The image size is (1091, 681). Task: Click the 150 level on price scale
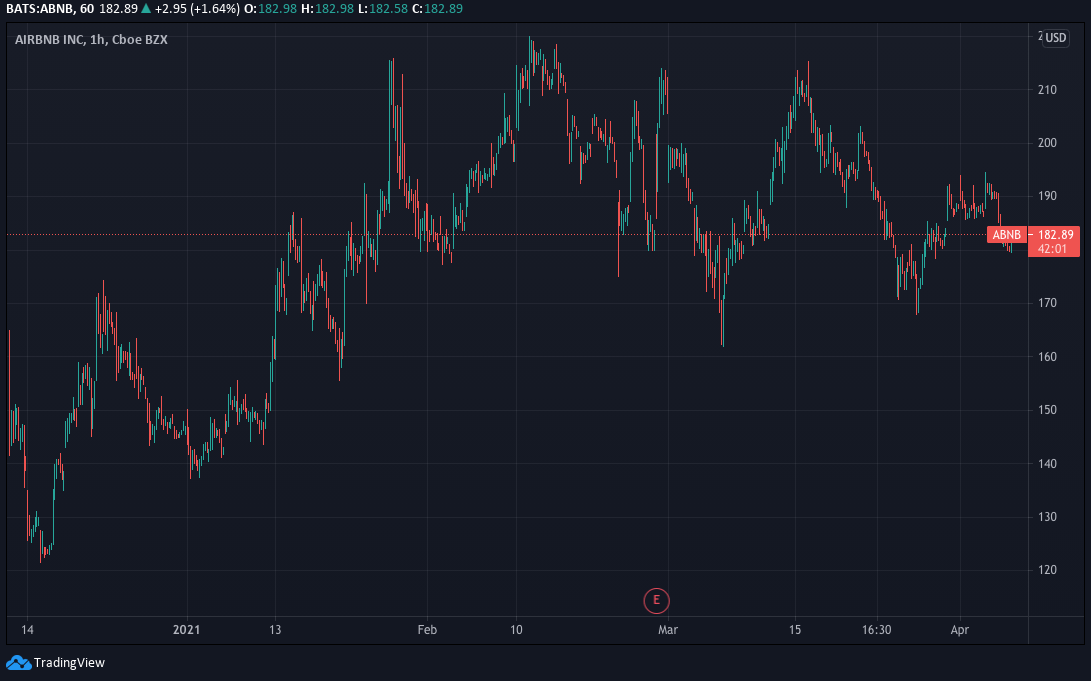point(1047,410)
